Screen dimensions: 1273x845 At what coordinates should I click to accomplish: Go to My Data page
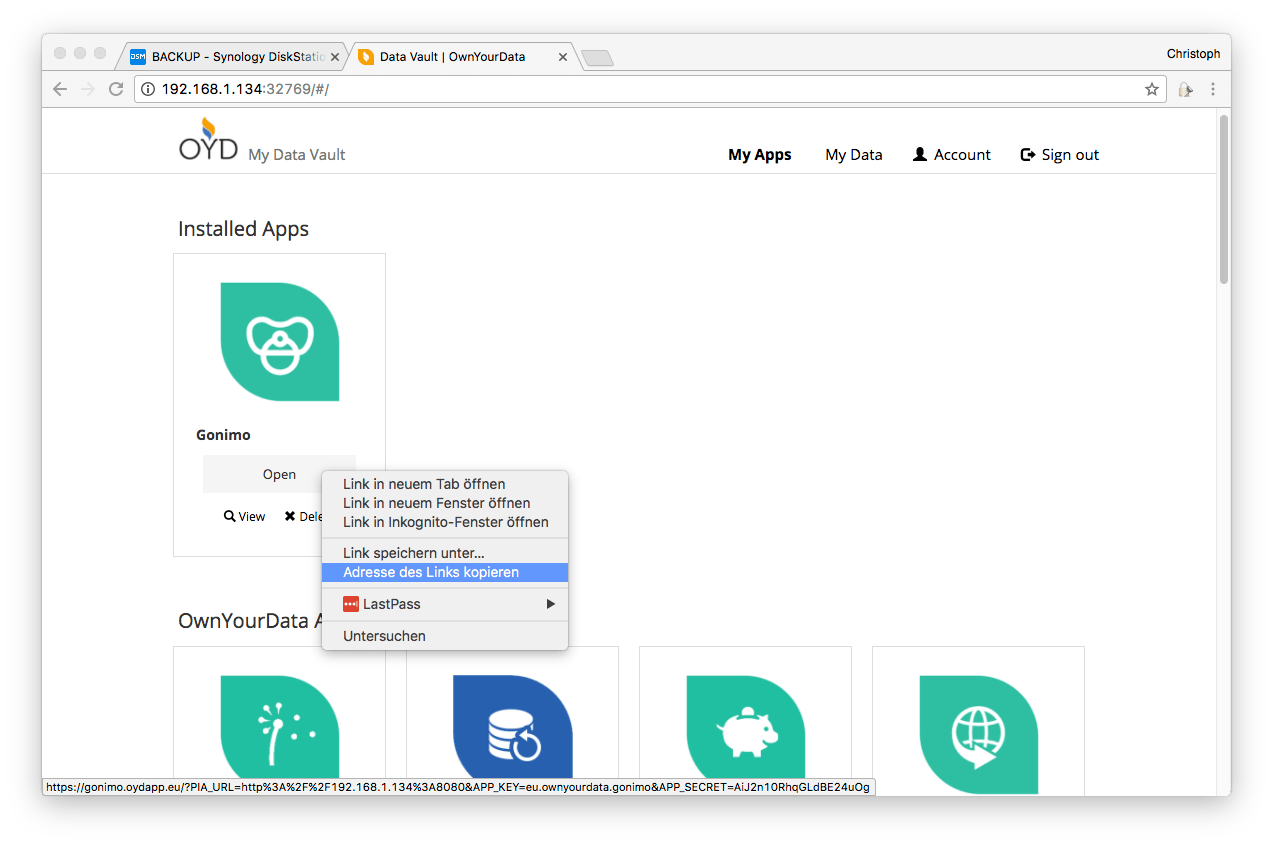point(853,155)
